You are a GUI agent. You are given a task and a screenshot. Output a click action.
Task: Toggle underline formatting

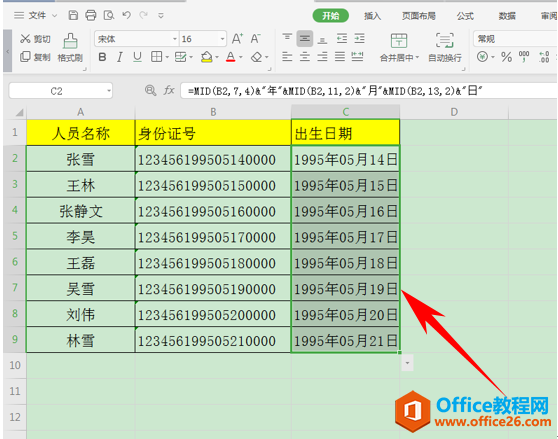[137, 57]
